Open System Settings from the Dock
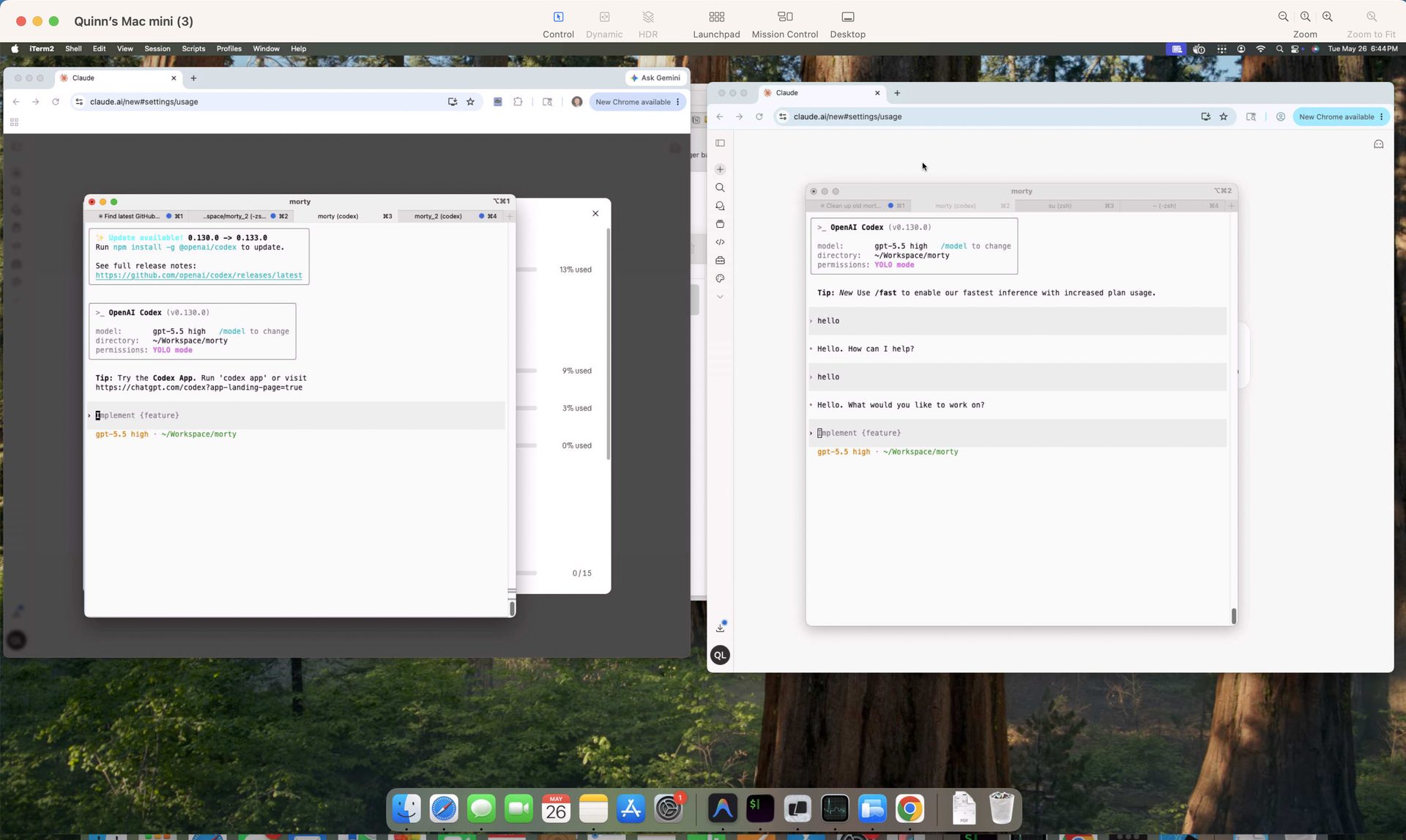This screenshot has height=840, width=1406. point(669,809)
